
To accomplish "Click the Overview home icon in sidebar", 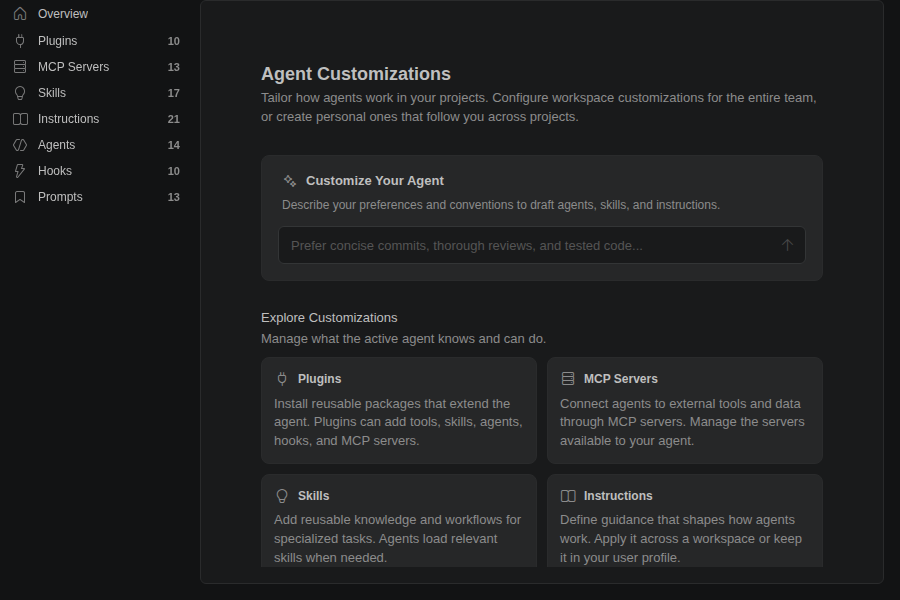I will (x=20, y=14).
